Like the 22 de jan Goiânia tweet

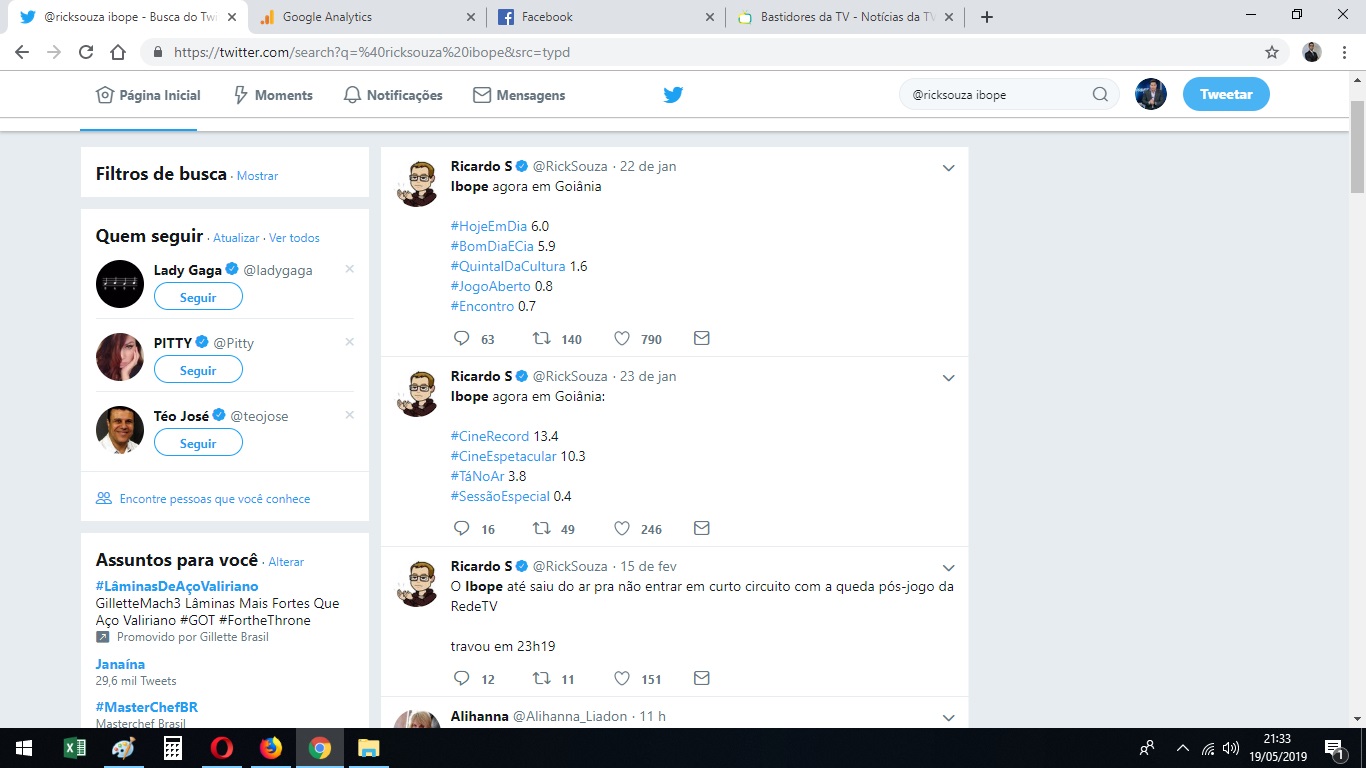coord(622,339)
